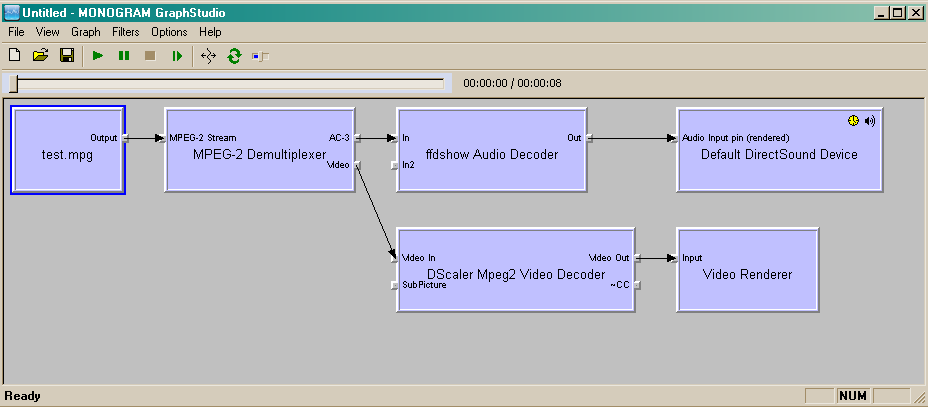The height and width of the screenshot is (407, 928).
Task: Click the time display 00:00:00 / 00:00:08
Action: point(513,83)
